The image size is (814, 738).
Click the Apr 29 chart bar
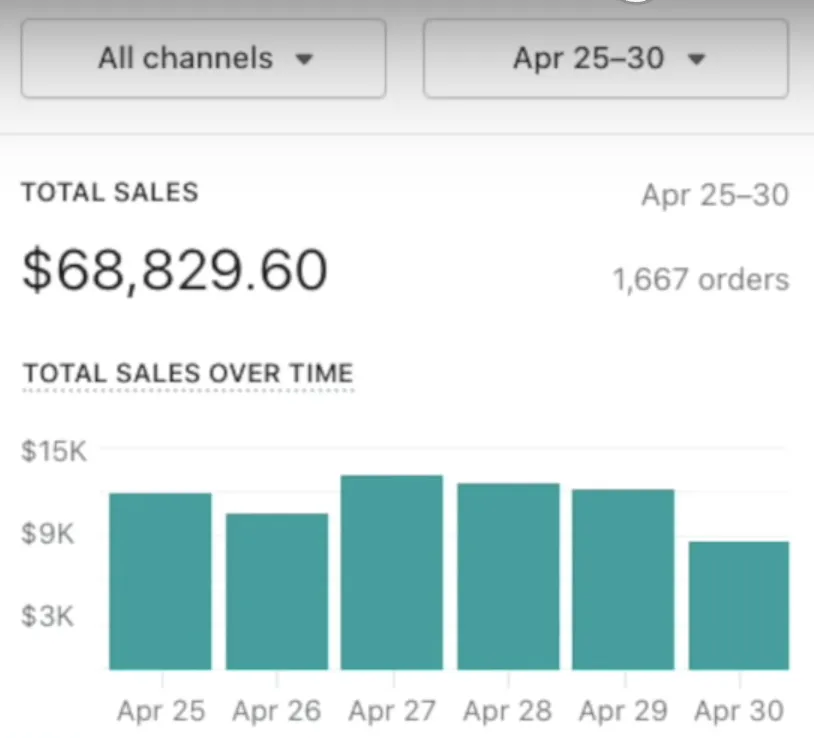[623, 579]
